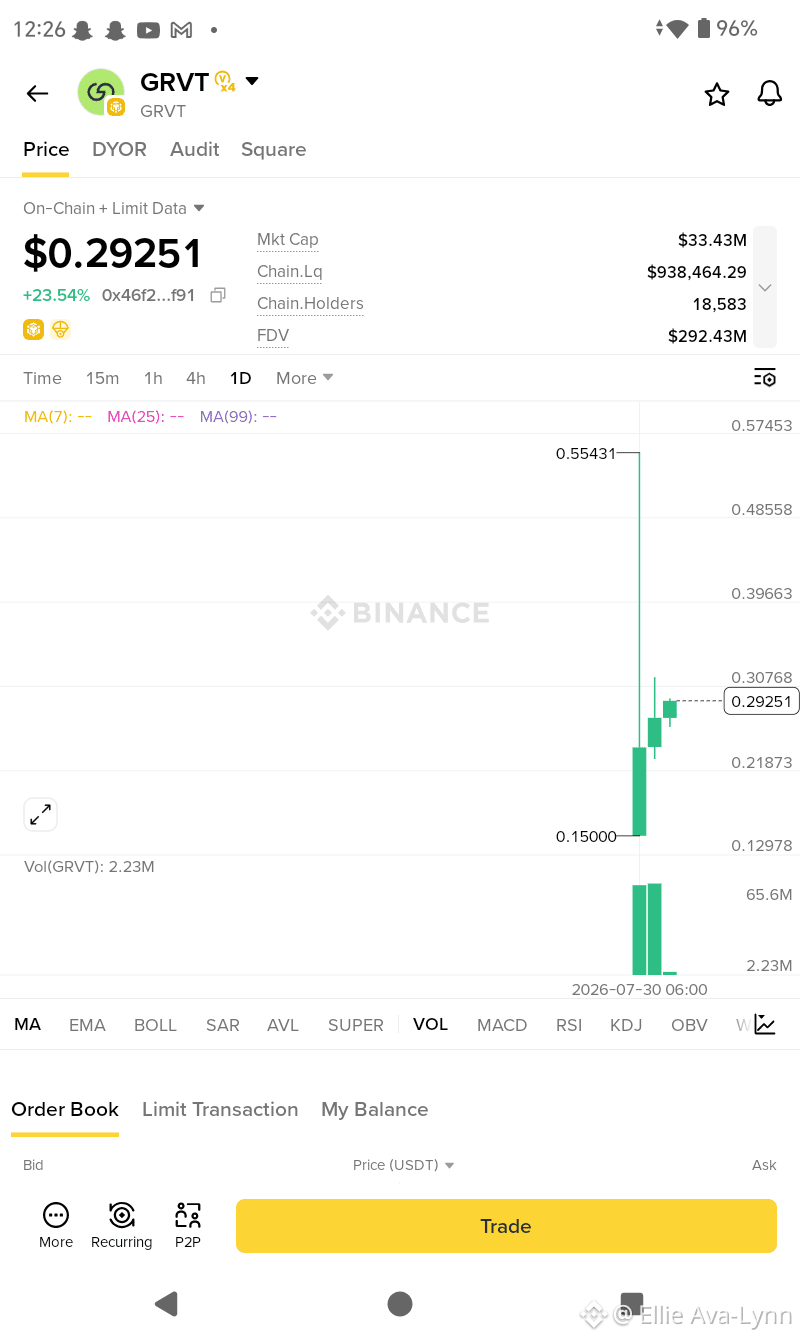Image resolution: width=800 pixels, height=1340 pixels.
Task: Tap the x4 verified badge next to GRVT
Action: [225, 82]
